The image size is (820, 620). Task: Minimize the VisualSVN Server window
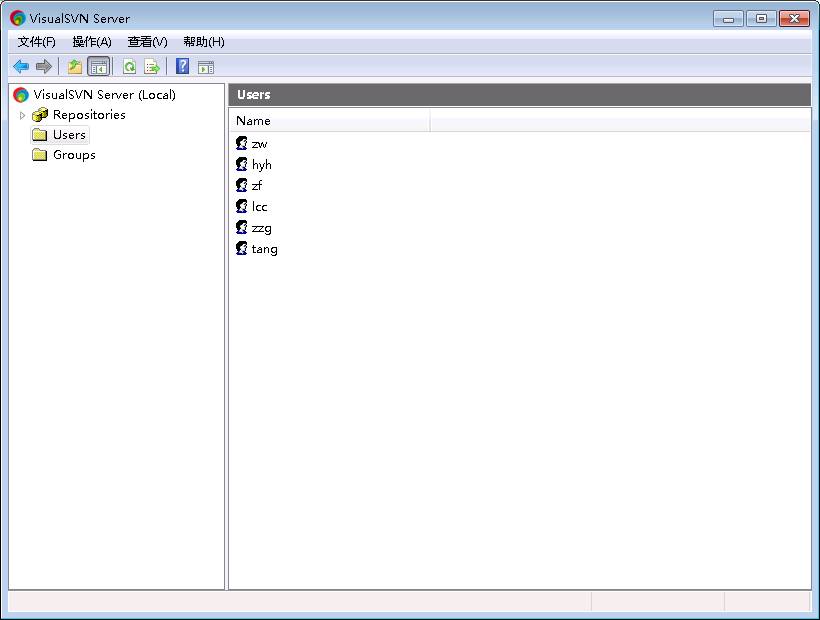click(x=728, y=19)
